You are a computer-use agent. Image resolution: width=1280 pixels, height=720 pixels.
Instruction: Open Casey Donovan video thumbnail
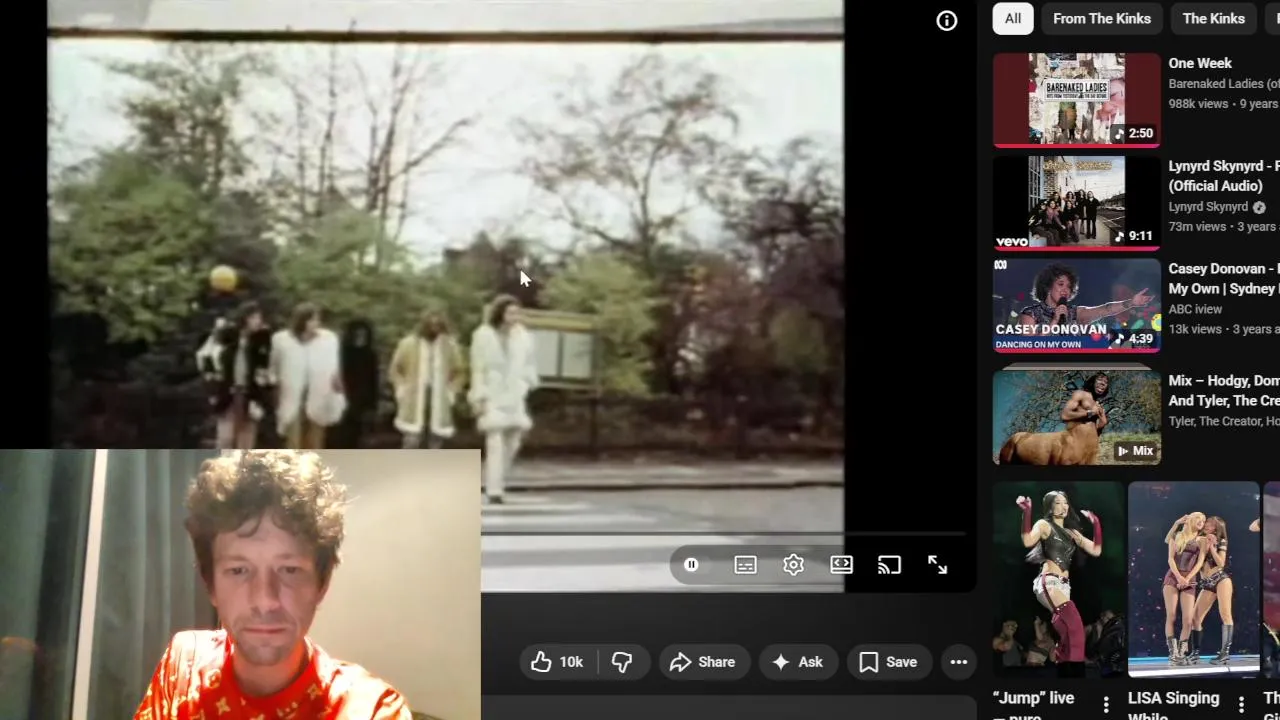pos(1077,305)
